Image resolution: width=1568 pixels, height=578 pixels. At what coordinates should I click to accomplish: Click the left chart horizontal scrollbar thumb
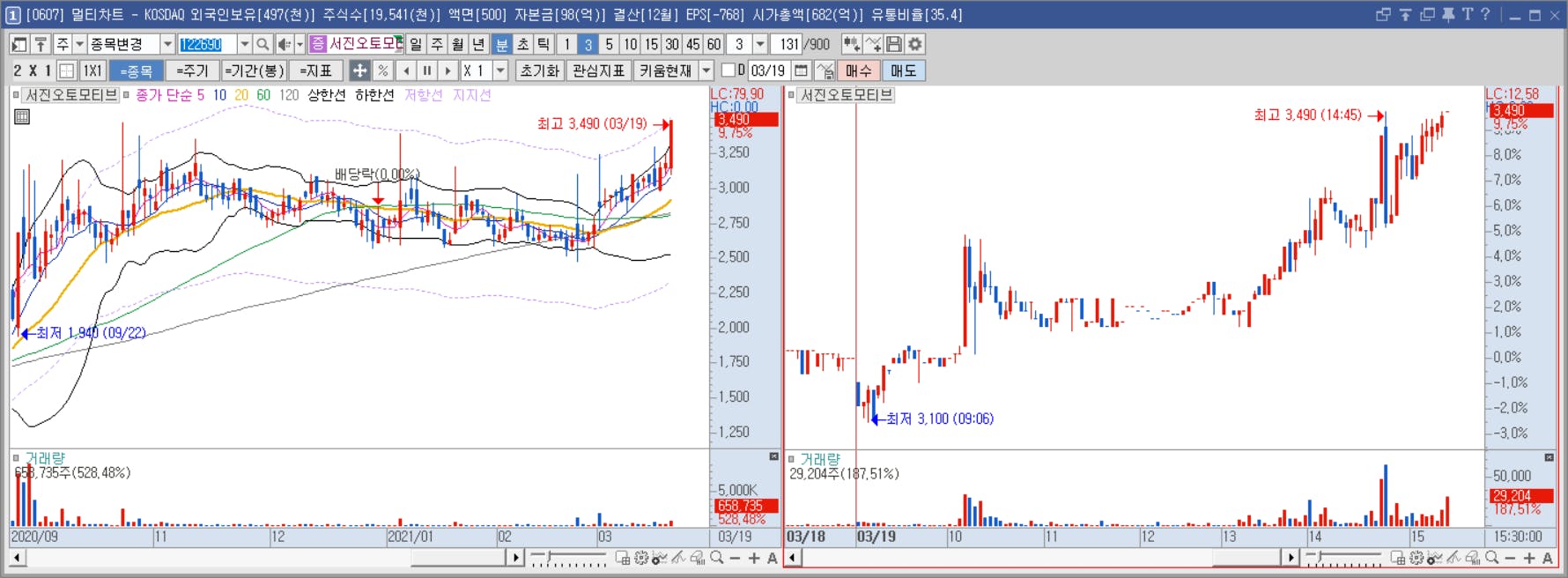pos(458,558)
